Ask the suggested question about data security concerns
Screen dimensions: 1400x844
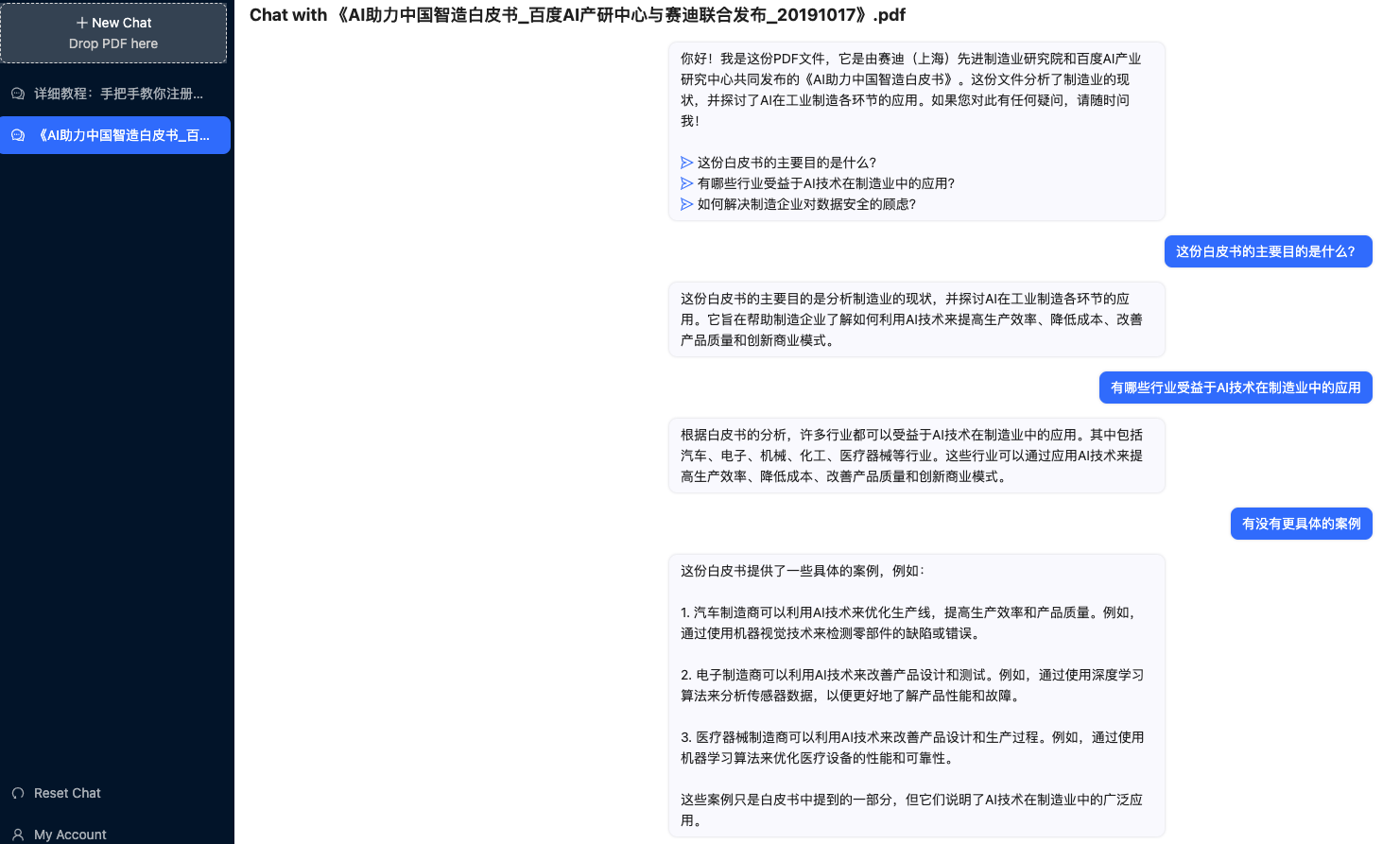tap(805, 204)
